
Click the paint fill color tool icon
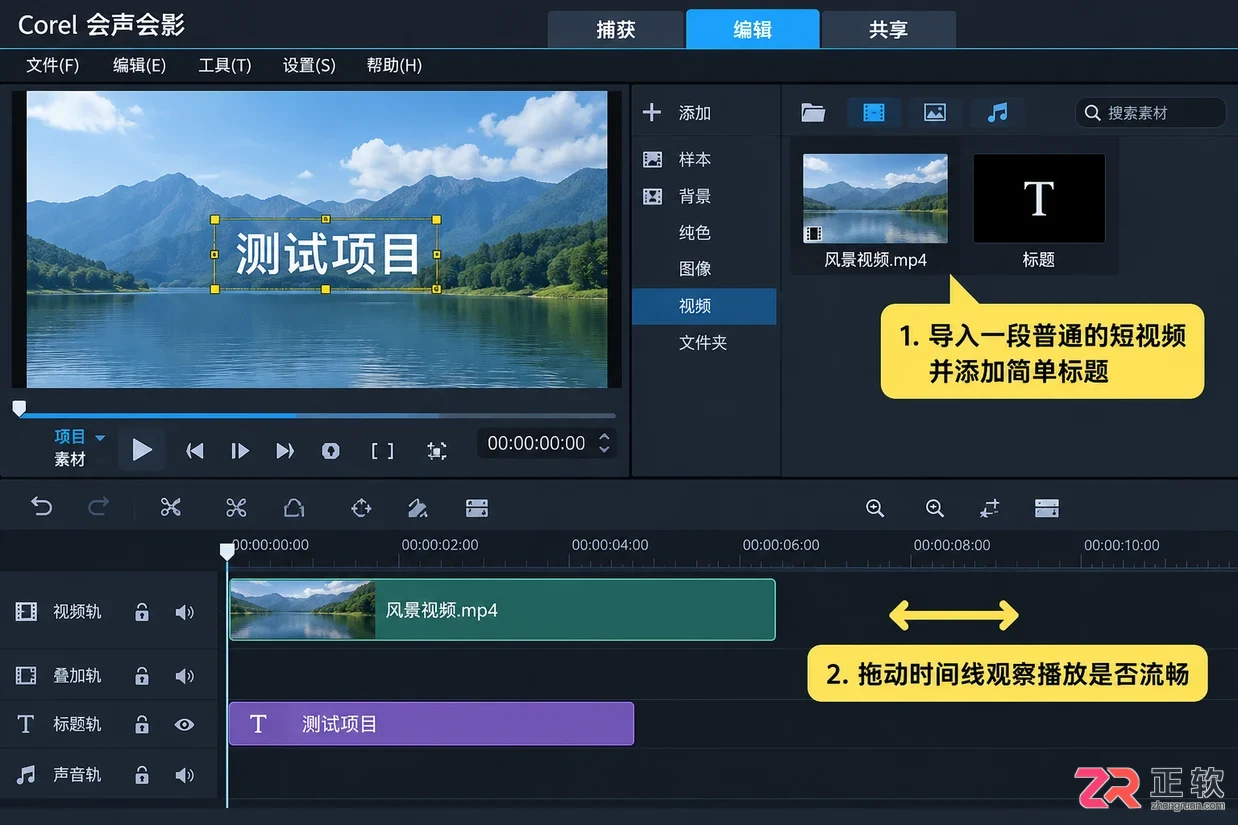tap(418, 508)
